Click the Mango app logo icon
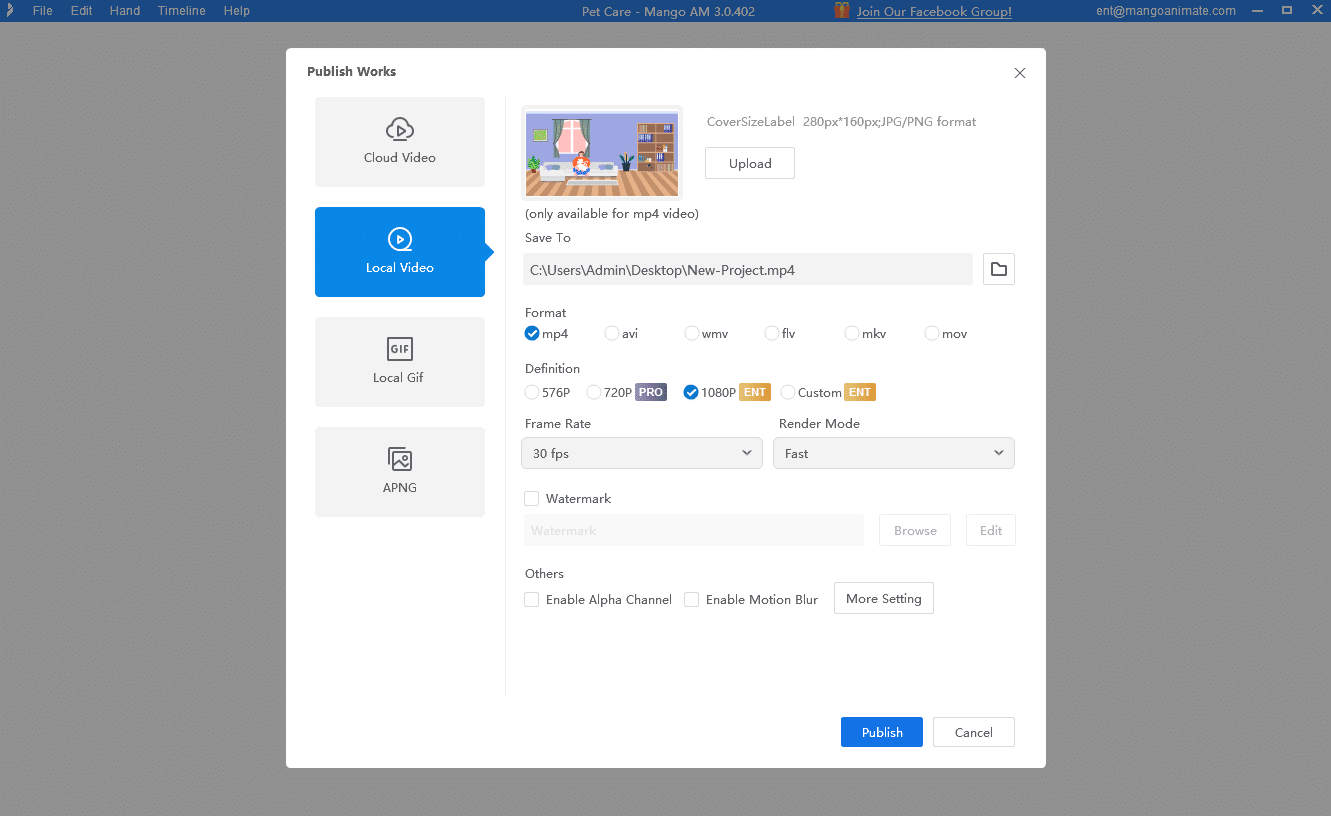Viewport: 1331px width, 816px height. click(x=10, y=11)
